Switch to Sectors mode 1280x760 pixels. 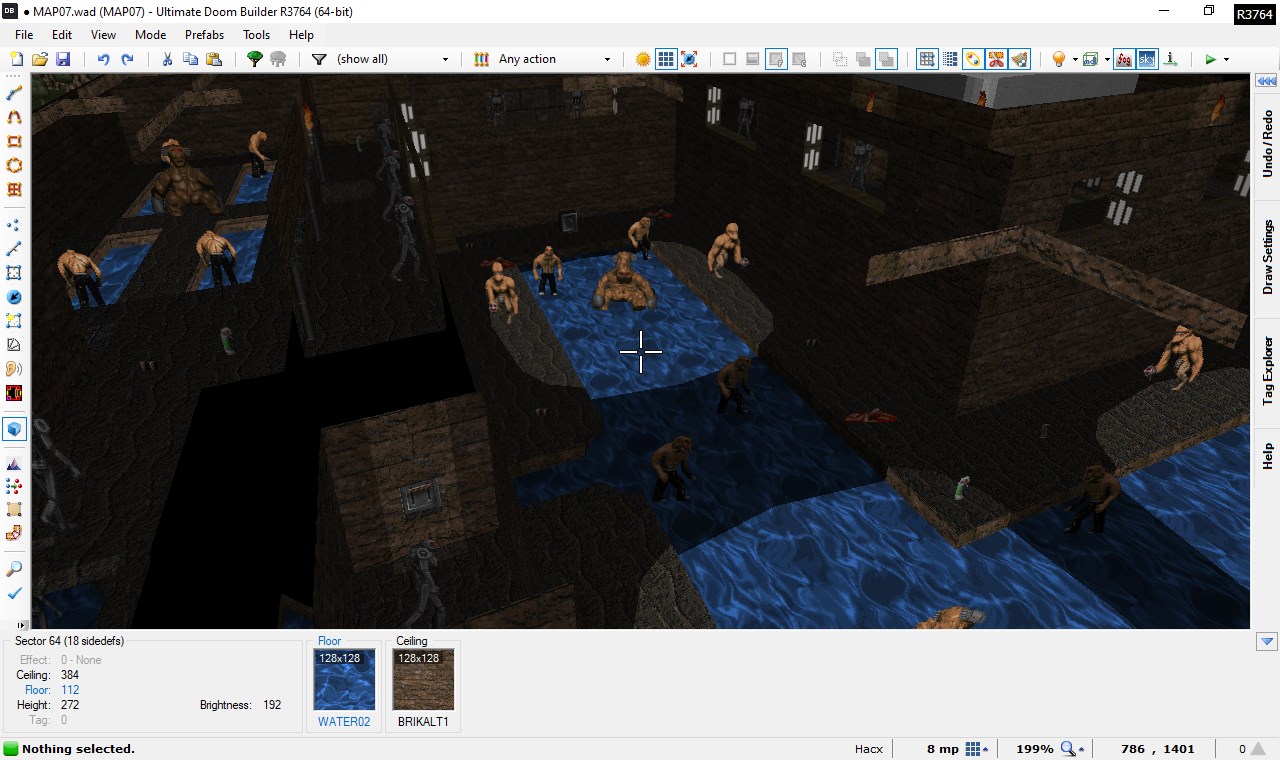click(x=14, y=272)
